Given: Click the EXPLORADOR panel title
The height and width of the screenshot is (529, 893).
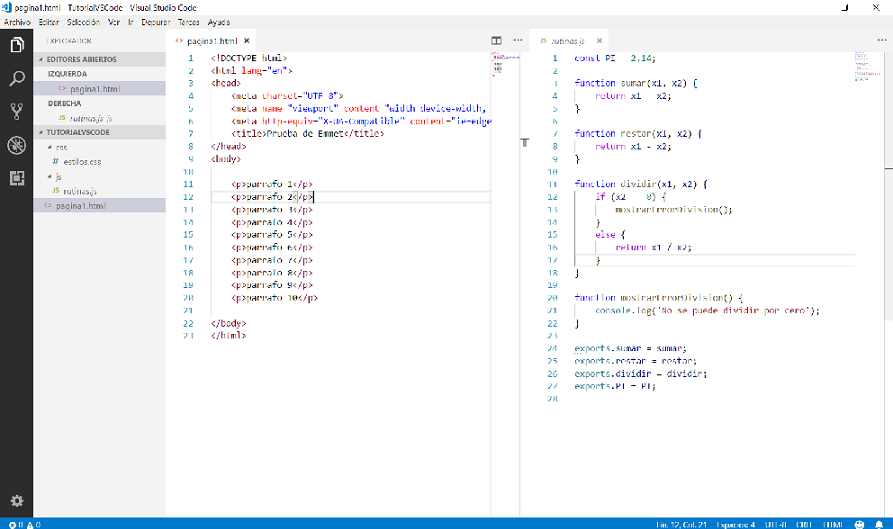Looking at the screenshot, I should 70,41.
